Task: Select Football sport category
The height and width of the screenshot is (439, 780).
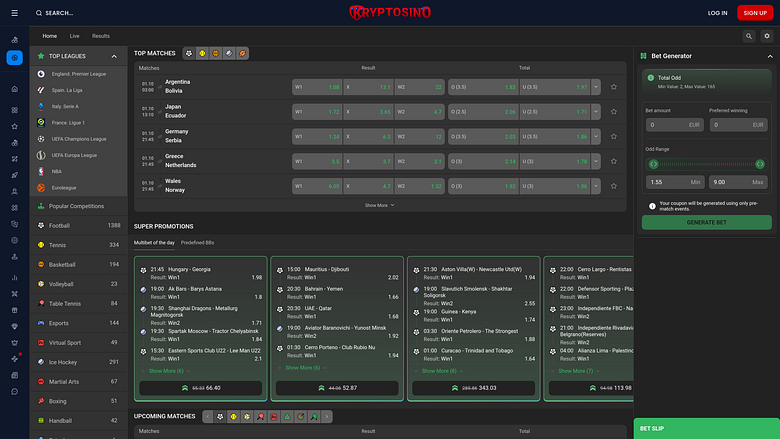Action: tap(79, 226)
